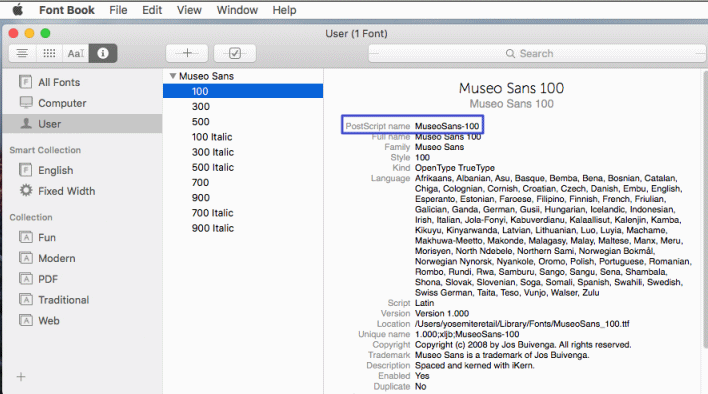
Task: Click into the Search field
Action: point(536,53)
